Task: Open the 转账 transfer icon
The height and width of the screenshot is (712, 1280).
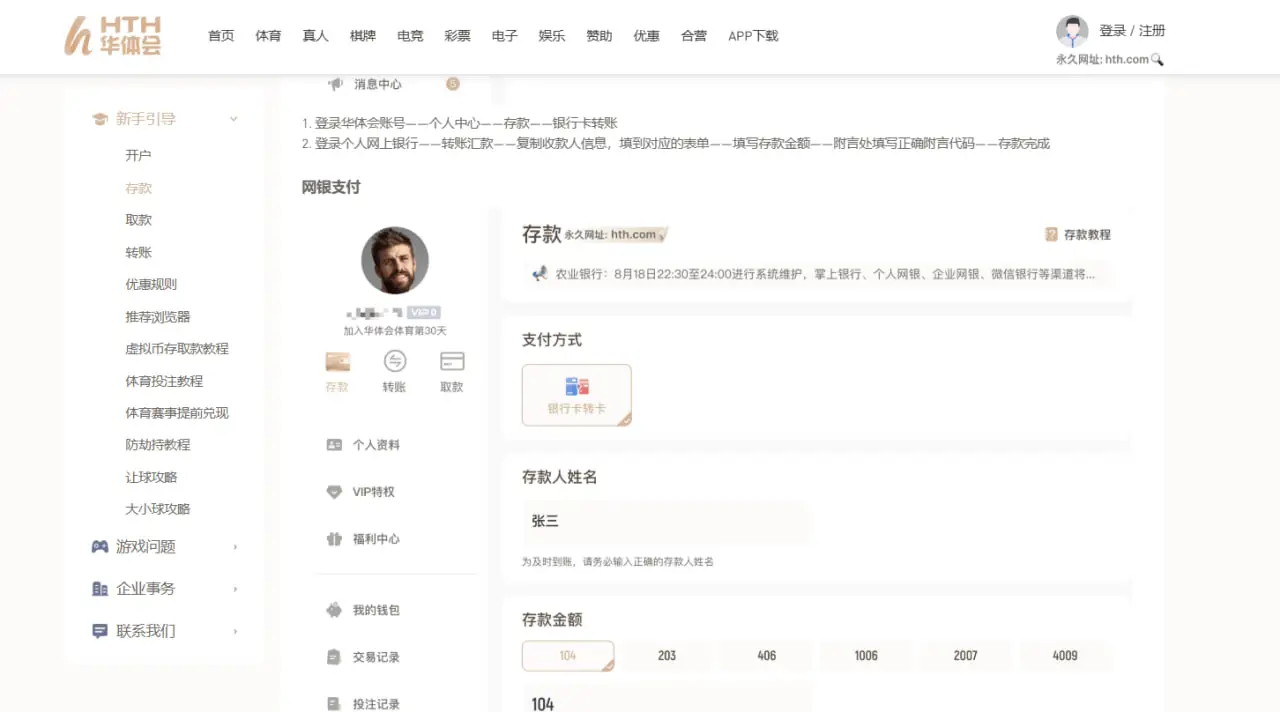Action: click(394, 363)
